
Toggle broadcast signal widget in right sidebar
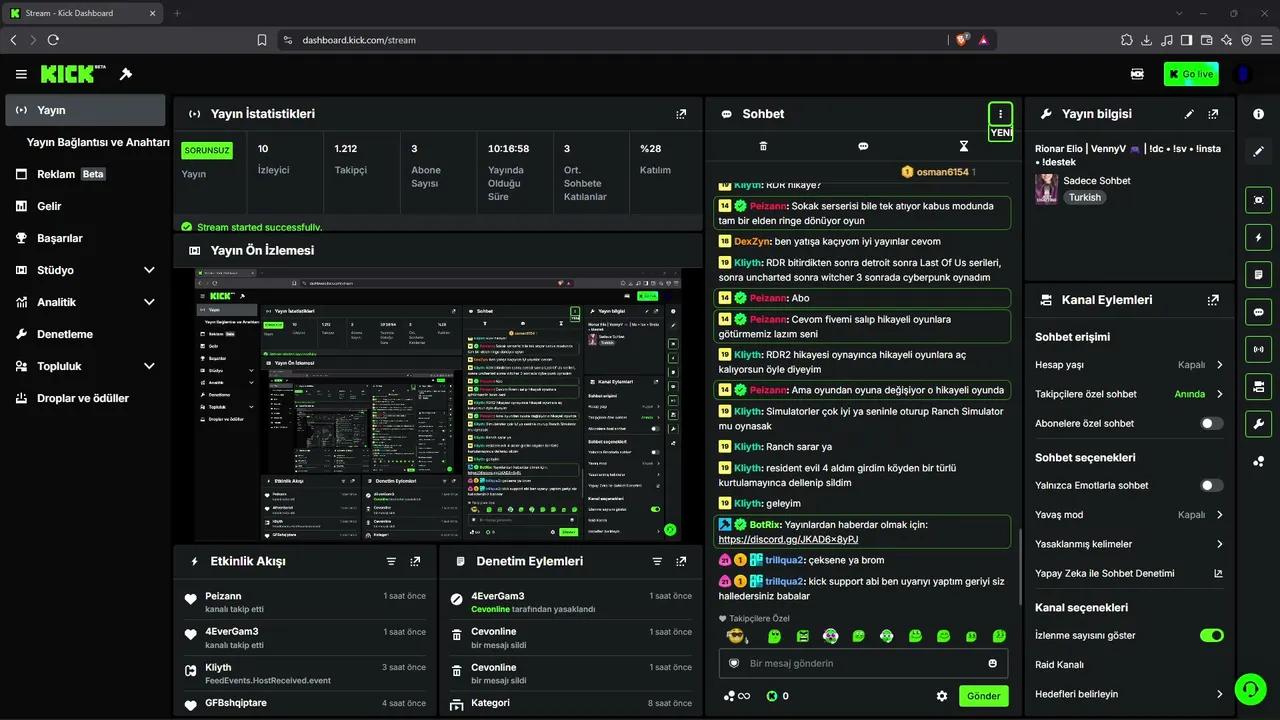1258,349
